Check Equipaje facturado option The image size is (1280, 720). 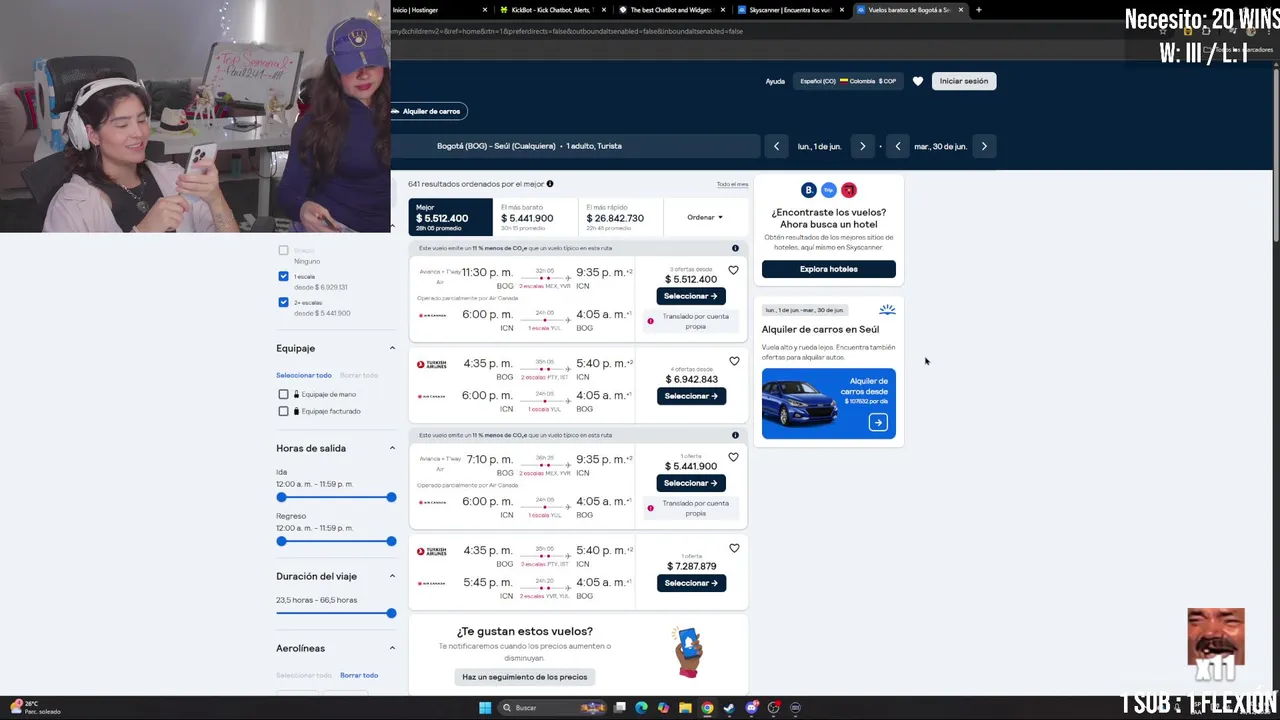click(x=283, y=411)
